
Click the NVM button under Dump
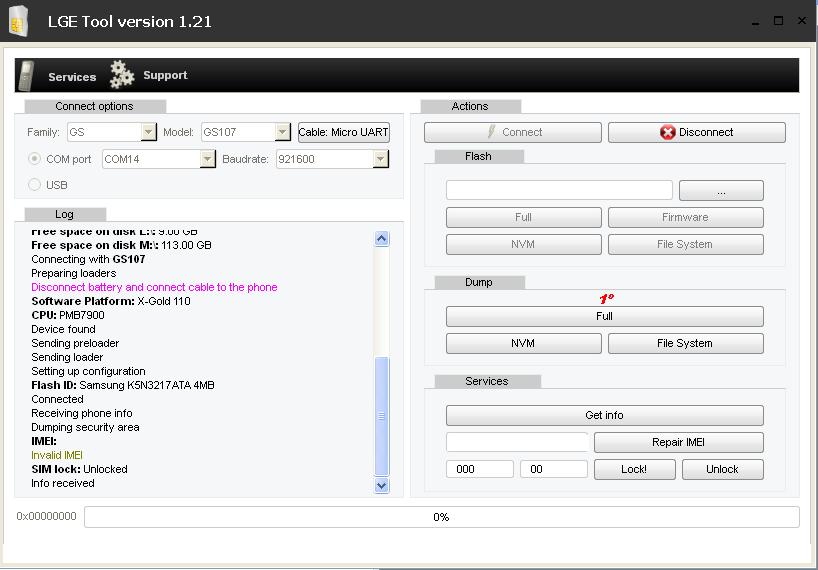[x=523, y=344]
